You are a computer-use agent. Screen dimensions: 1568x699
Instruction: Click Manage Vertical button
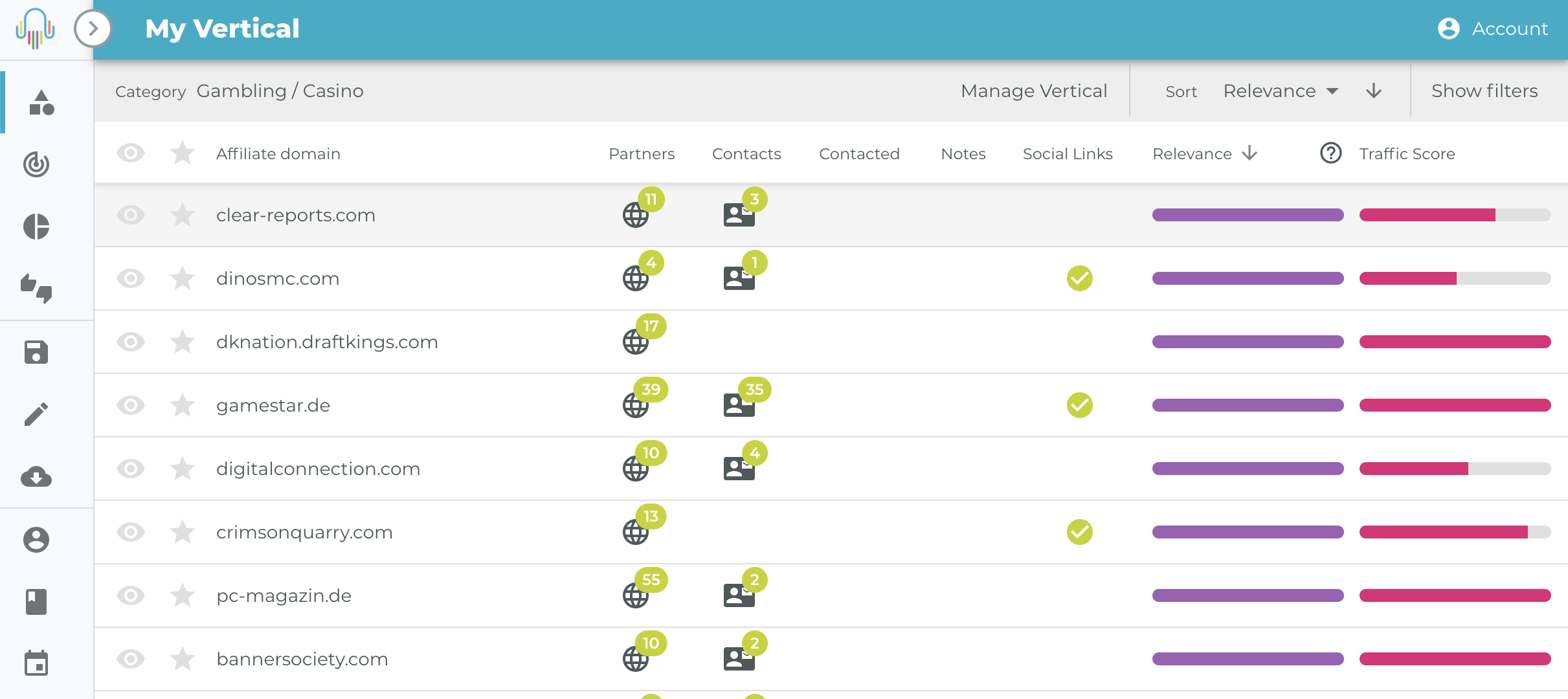pyautogui.click(x=1033, y=91)
